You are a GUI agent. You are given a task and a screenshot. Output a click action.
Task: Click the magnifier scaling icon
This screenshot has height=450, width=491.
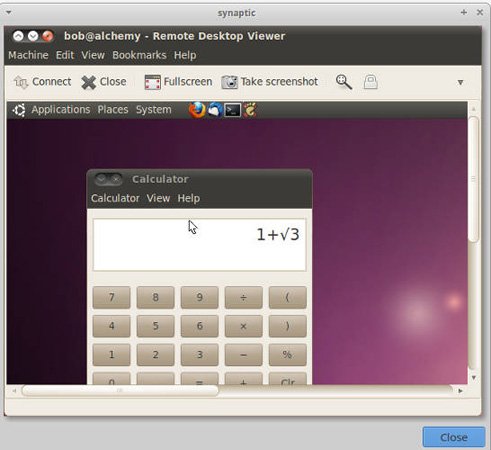(344, 82)
